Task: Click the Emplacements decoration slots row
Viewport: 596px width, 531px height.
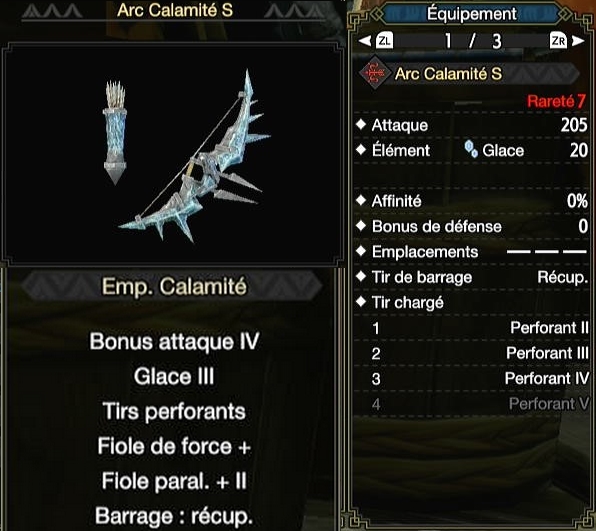Action: (x=471, y=252)
